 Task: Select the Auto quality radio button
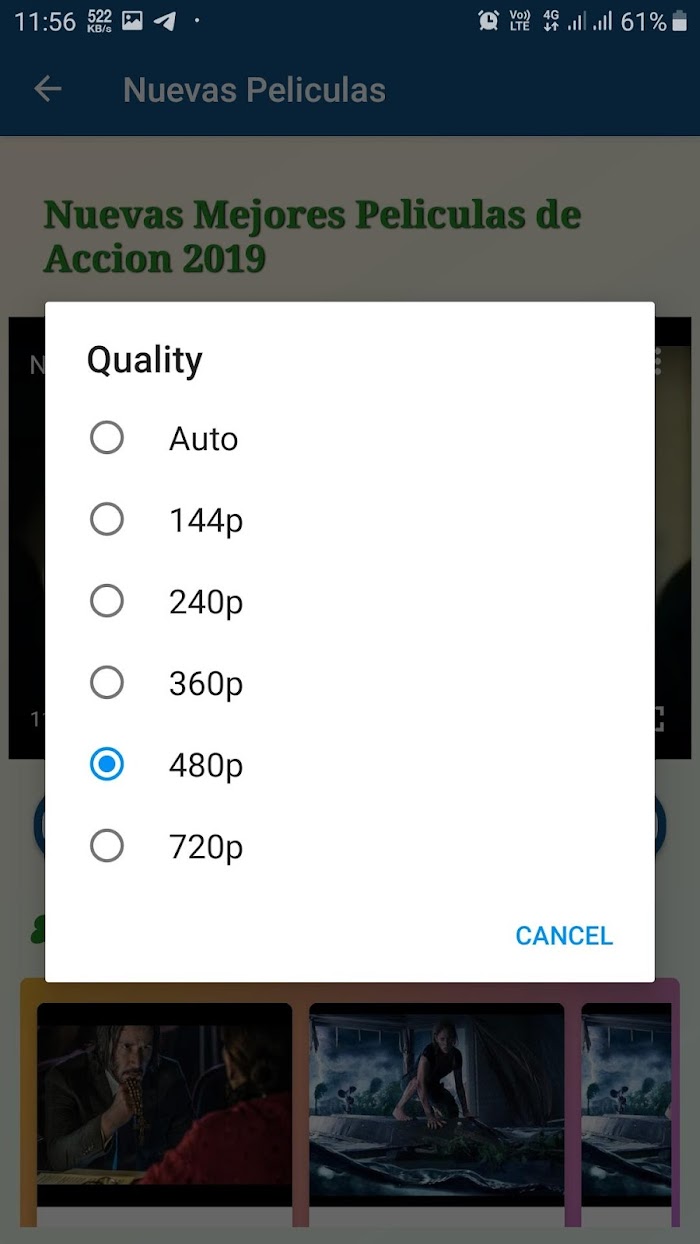[x=107, y=437]
